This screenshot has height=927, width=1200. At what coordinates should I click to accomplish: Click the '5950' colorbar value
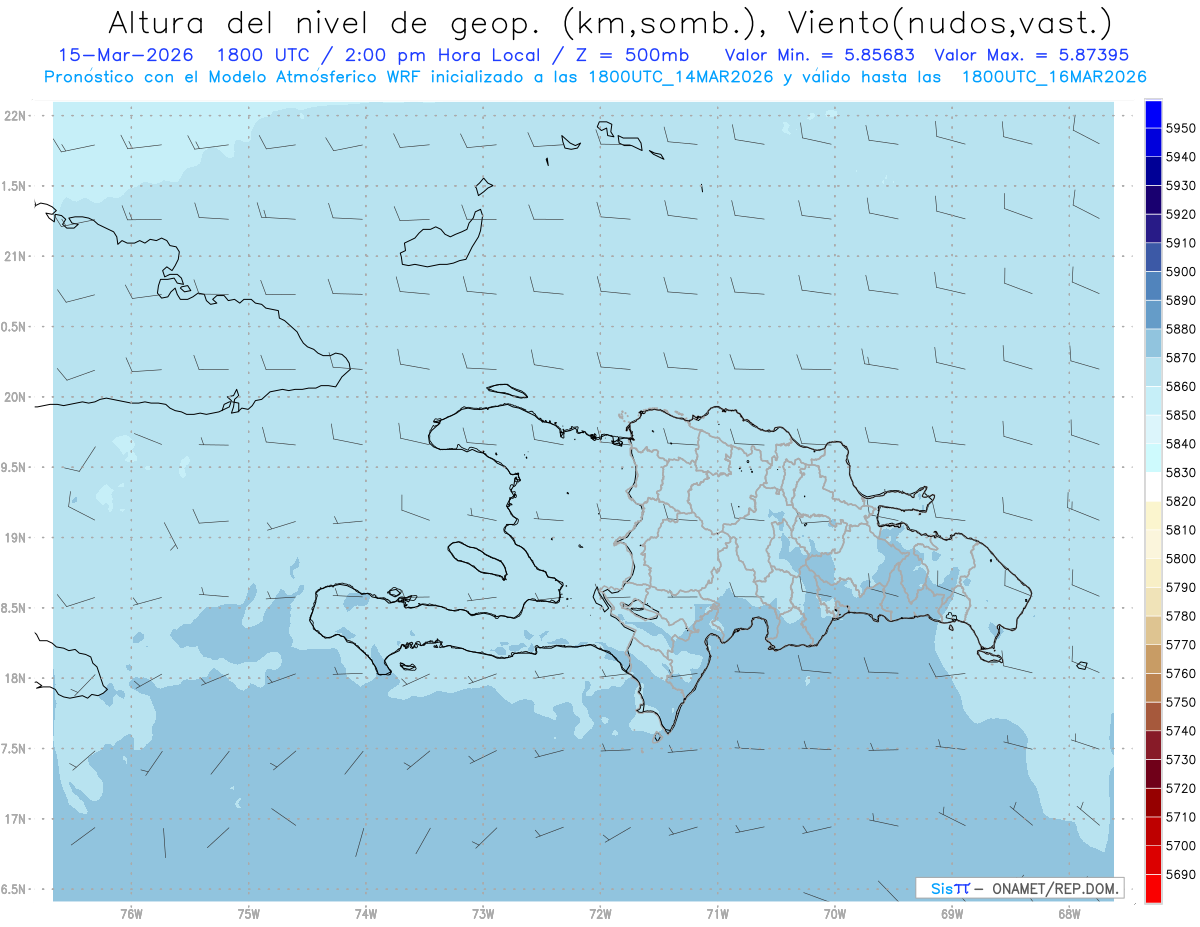click(1182, 128)
